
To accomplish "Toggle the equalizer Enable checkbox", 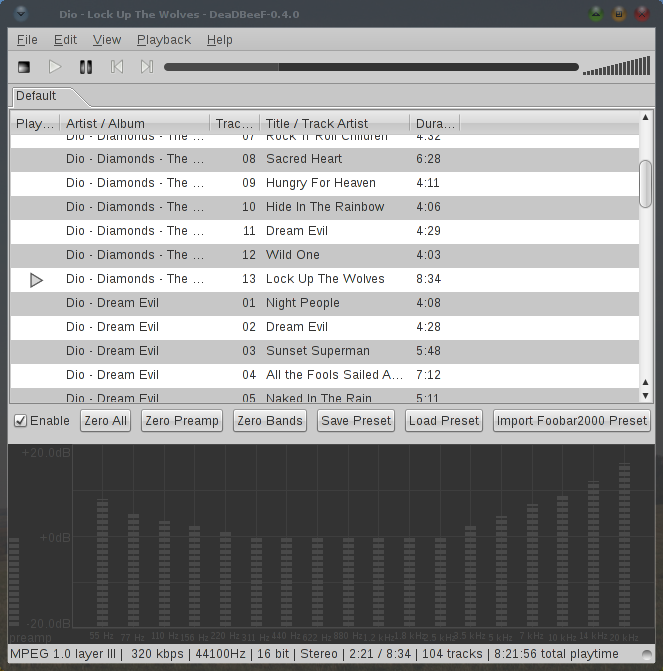I will tap(20, 421).
